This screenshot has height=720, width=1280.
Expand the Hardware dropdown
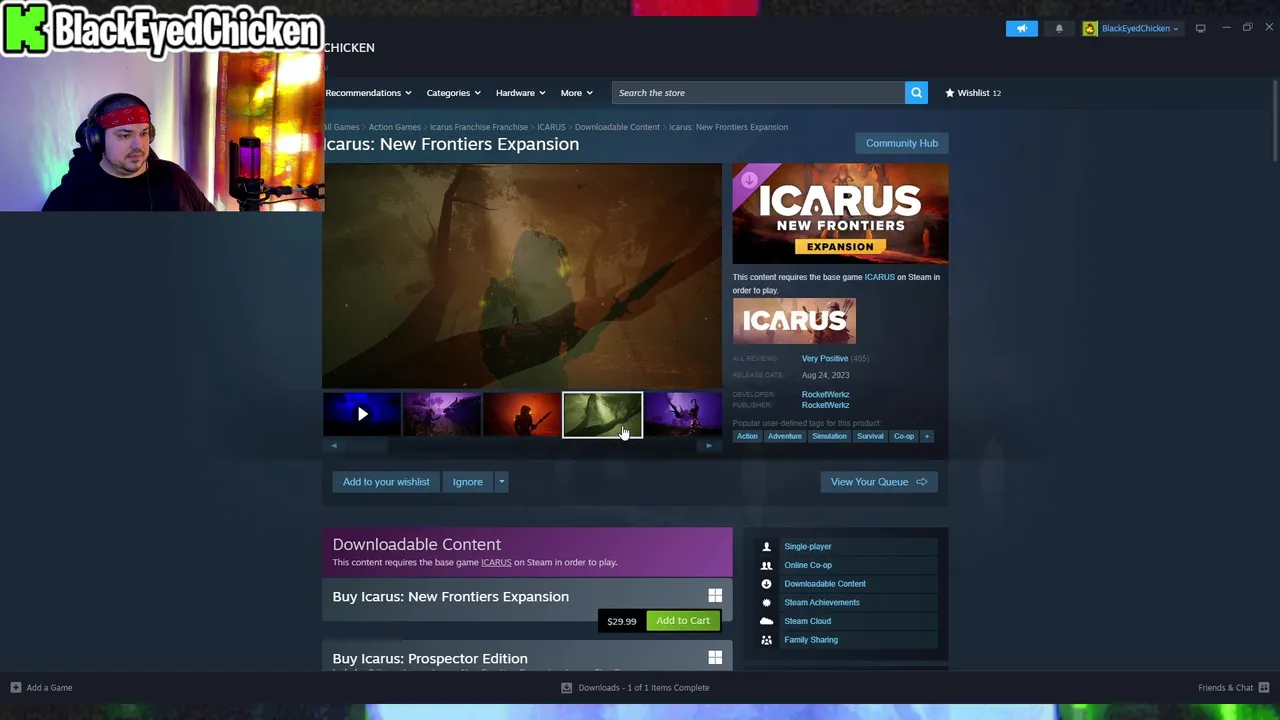(520, 93)
